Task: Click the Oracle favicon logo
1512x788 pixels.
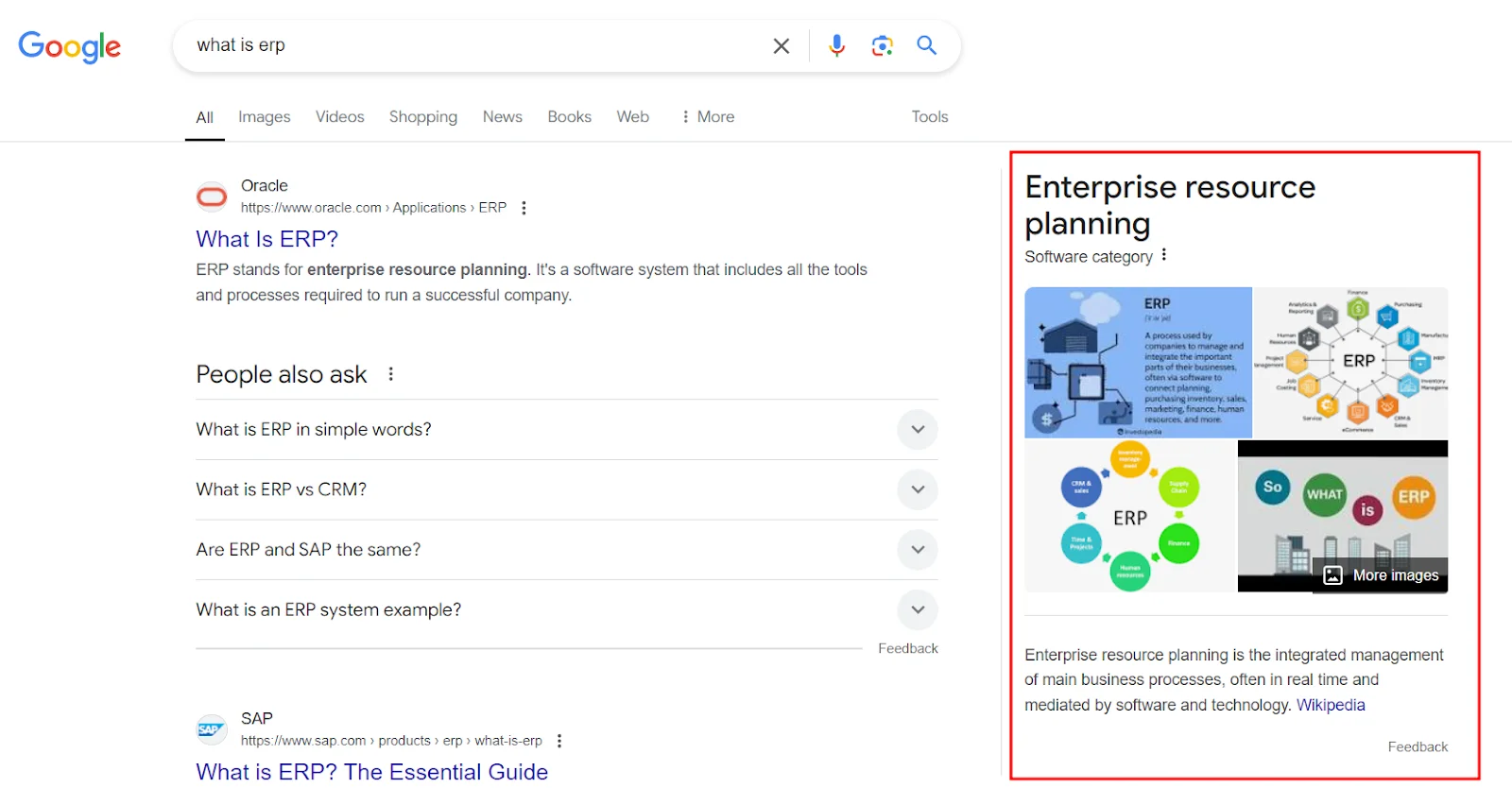Action: tap(212, 197)
